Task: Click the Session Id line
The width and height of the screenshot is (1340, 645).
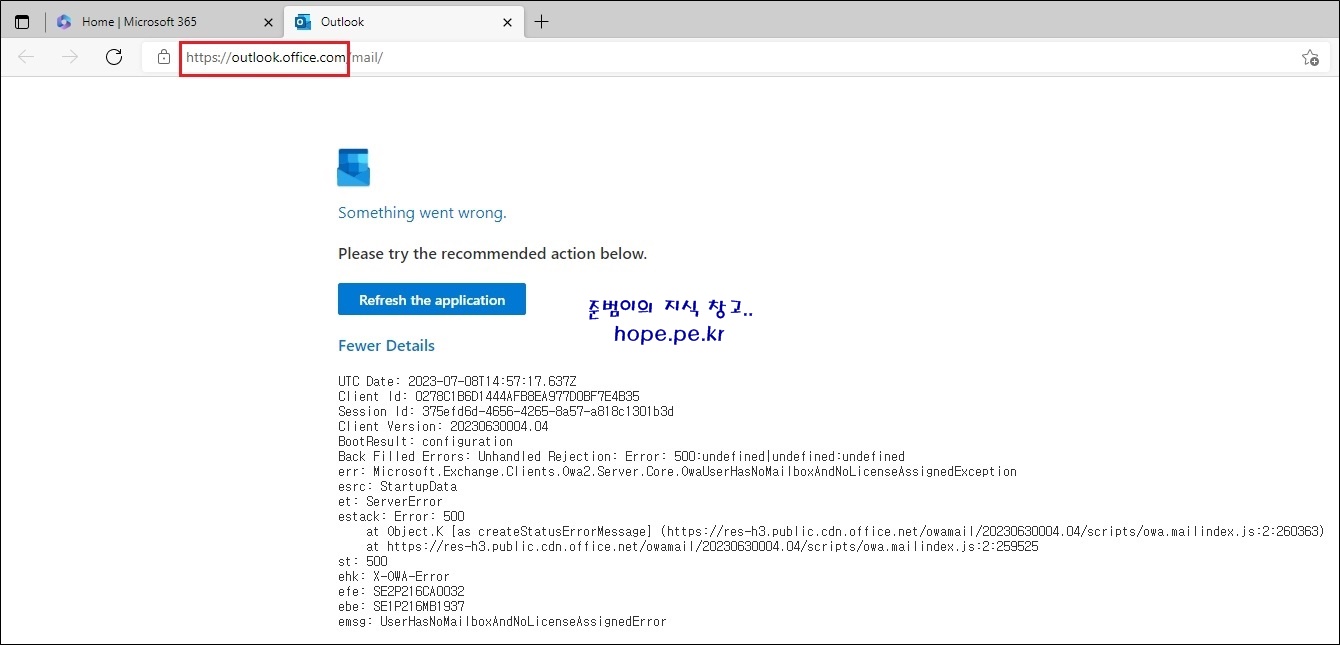Action: tap(506, 411)
